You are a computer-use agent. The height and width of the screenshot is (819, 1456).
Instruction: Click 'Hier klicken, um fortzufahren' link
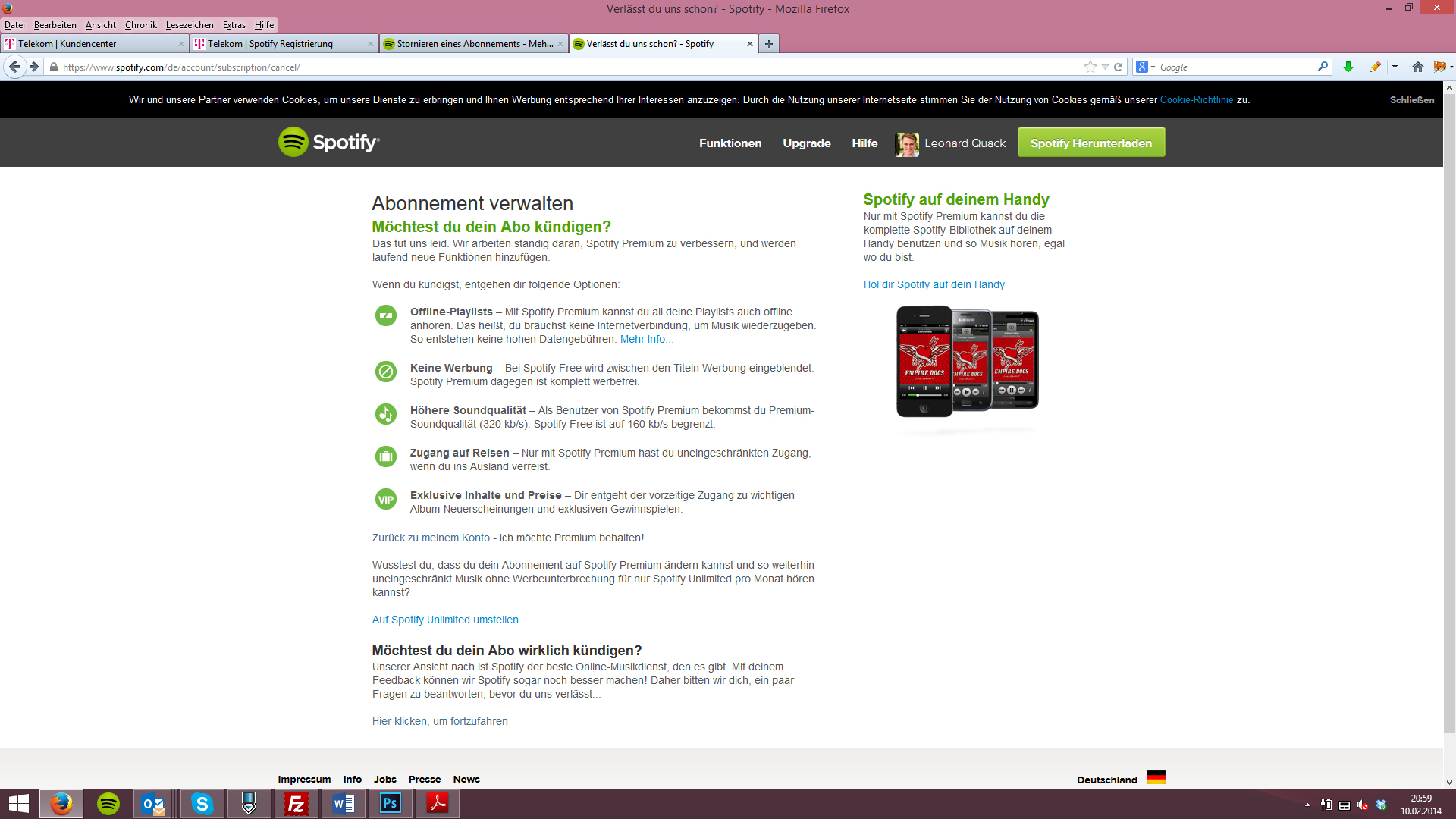click(440, 721)
